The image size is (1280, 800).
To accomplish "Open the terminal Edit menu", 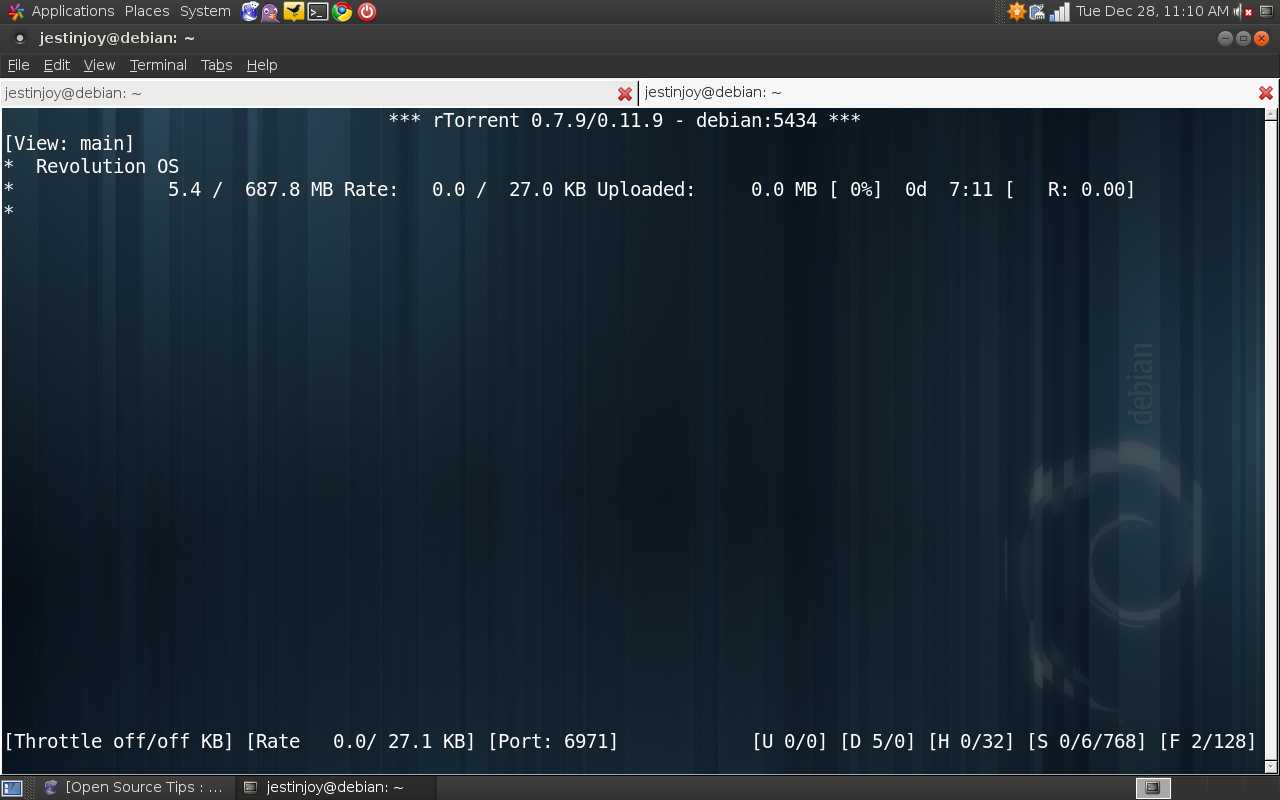I will (x=57, y=65).
